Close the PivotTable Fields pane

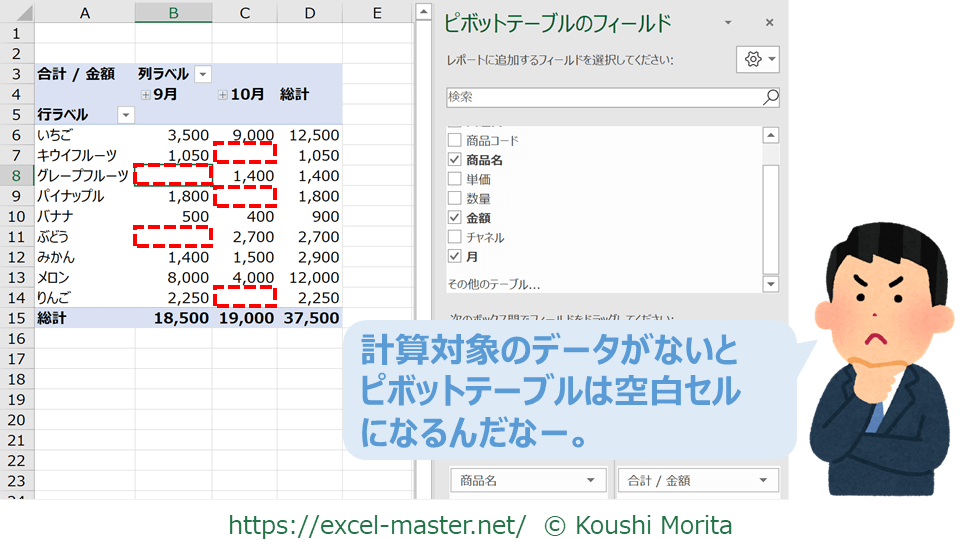coord(769,23)
